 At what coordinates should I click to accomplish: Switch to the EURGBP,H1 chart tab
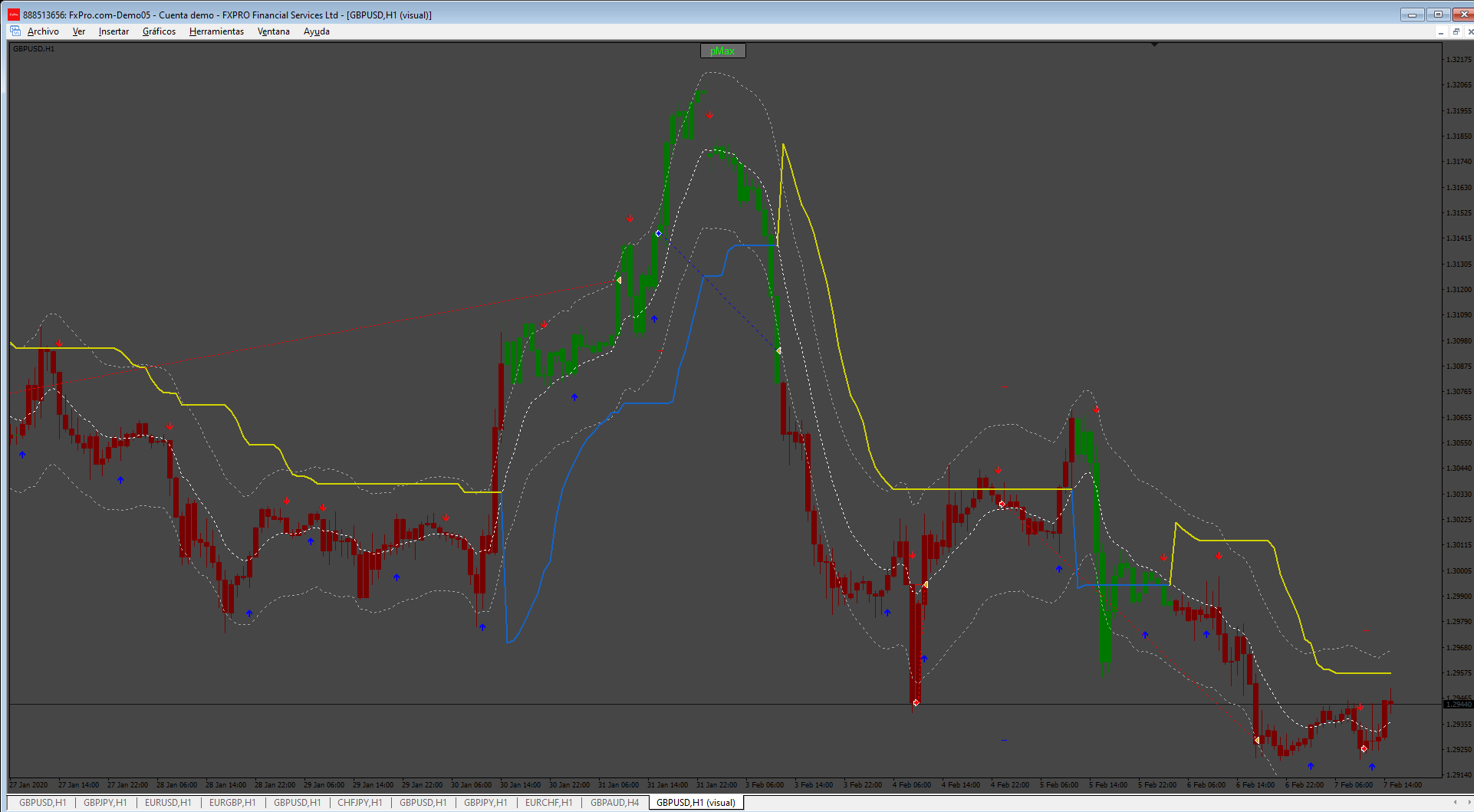pyautogui.click(x=232, y=803)
